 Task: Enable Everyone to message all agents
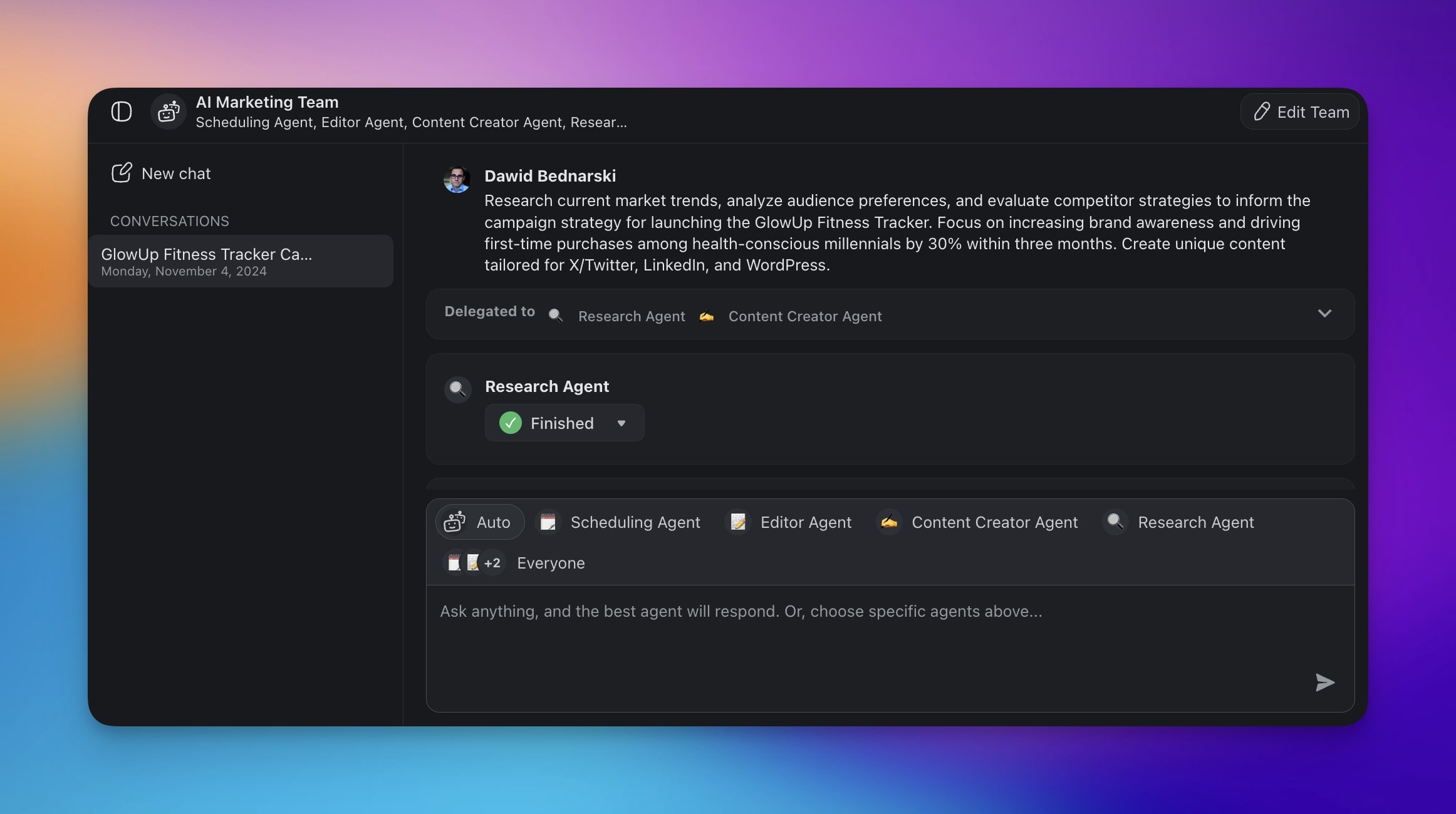point(551,562)
